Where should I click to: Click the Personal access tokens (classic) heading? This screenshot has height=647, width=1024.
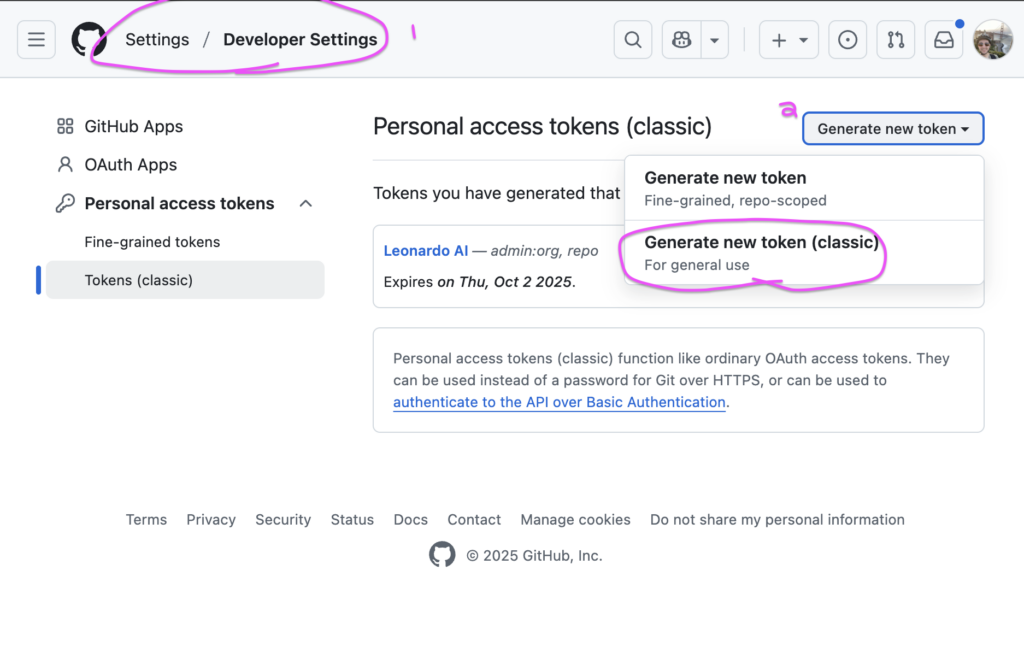point(542,127)
